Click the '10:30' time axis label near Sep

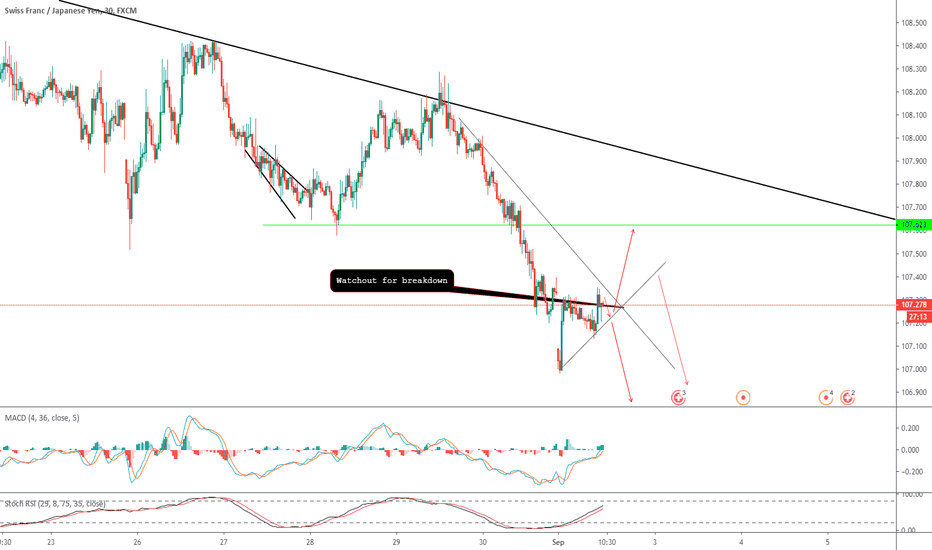[606, 542]
